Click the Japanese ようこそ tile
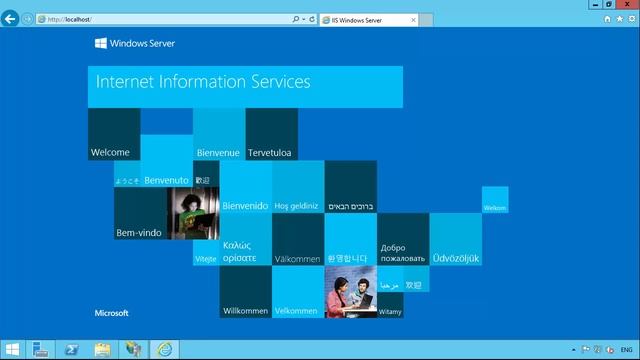 (x=127, y=174)
